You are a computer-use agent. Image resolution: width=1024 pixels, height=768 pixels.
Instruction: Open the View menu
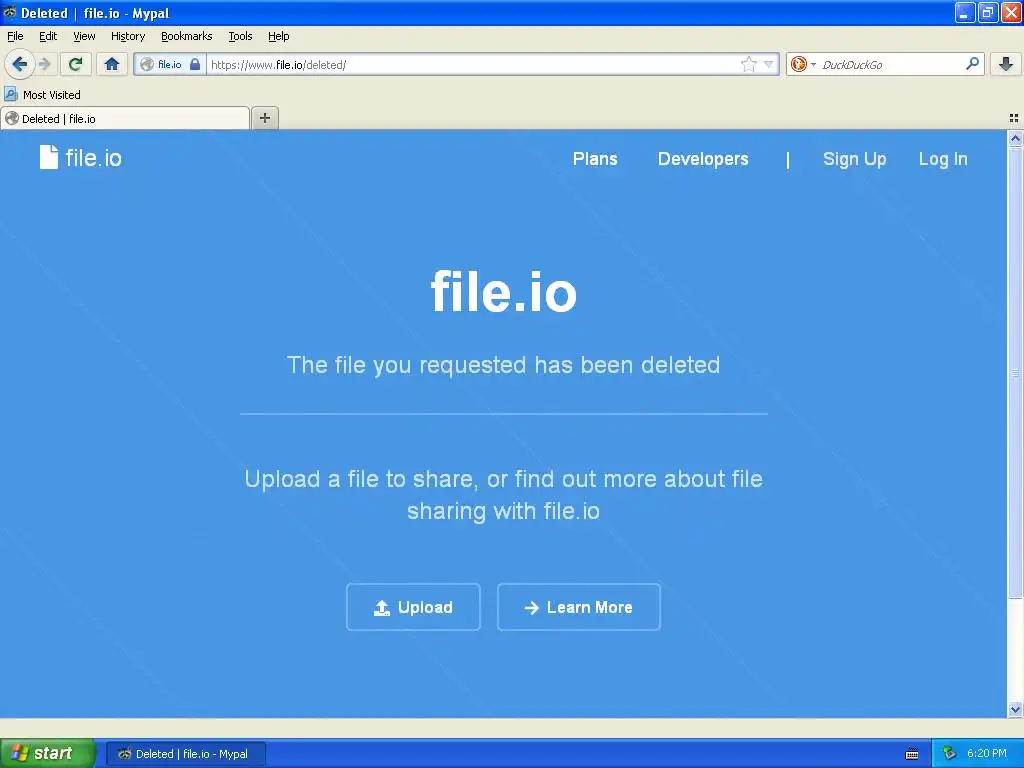84,36
